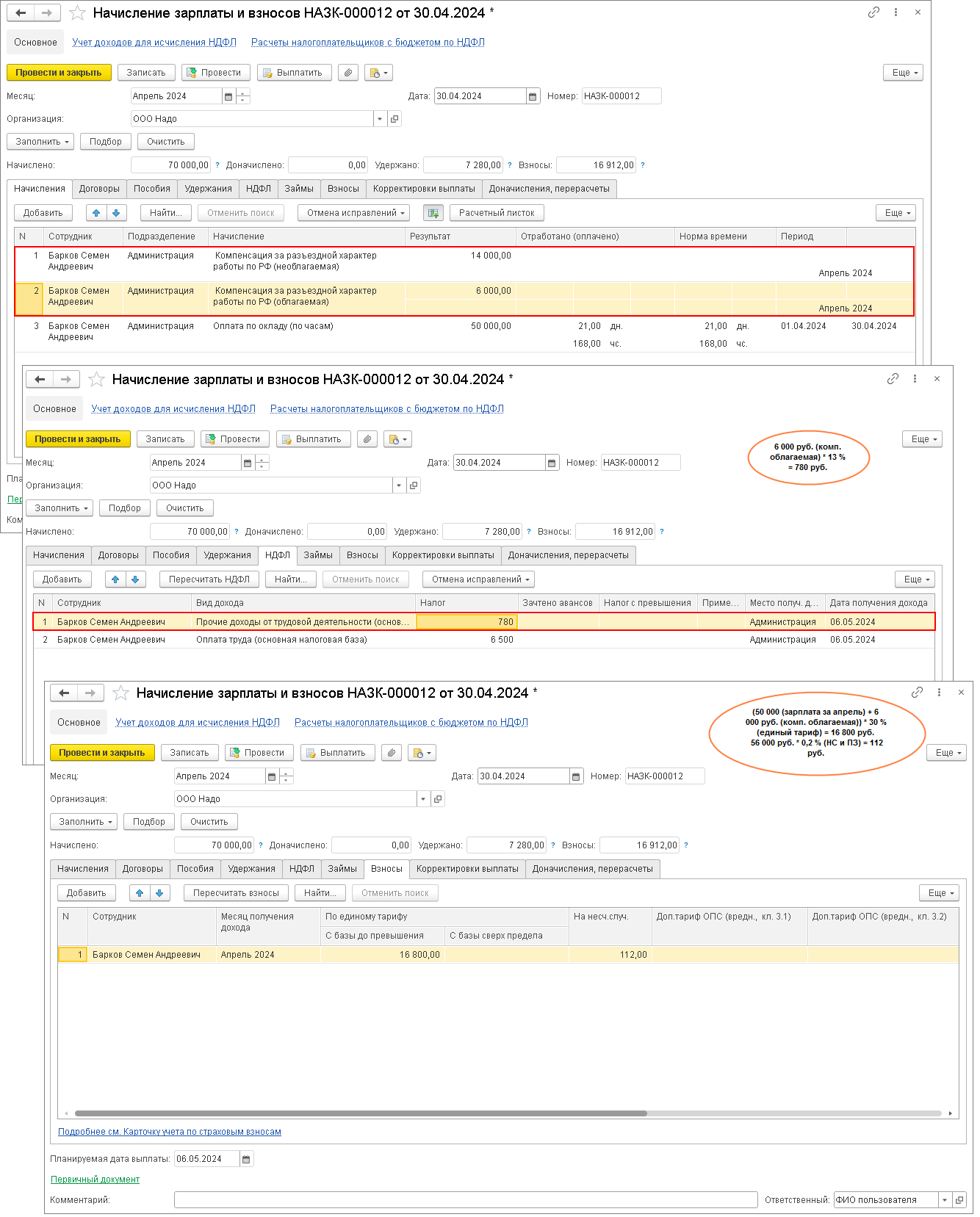Click Пересчитать взносы button
This screenshot has height=1217, width=980.
236,893
